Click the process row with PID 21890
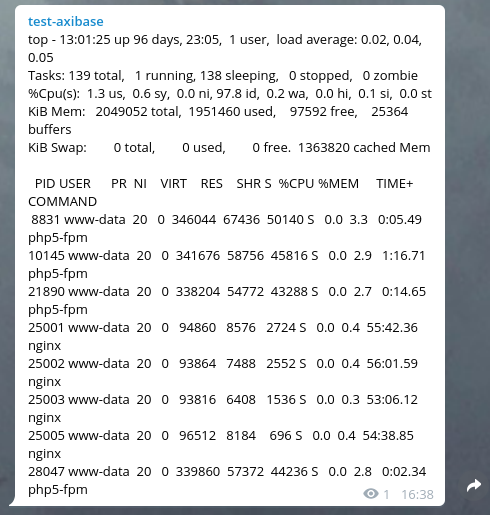This screenshot has height=515, width=490. pos(227,300)
